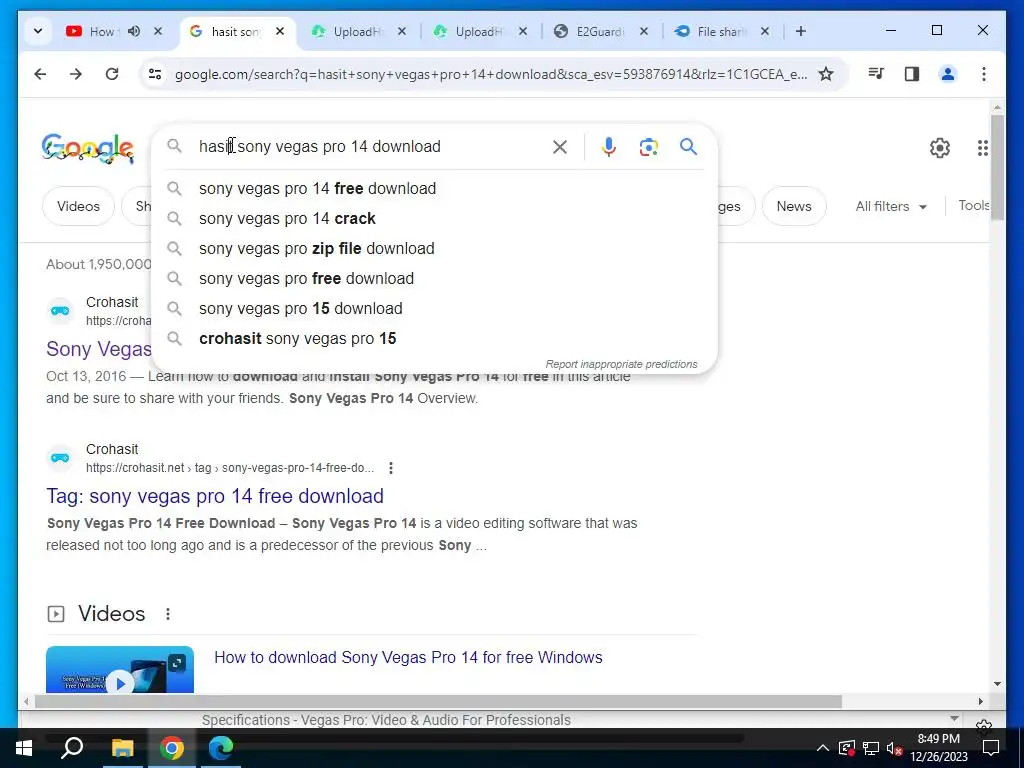This screenshot has width=1024, height=768.
Task: Open the media control icon in toolbar
Action: click(876, 74)
